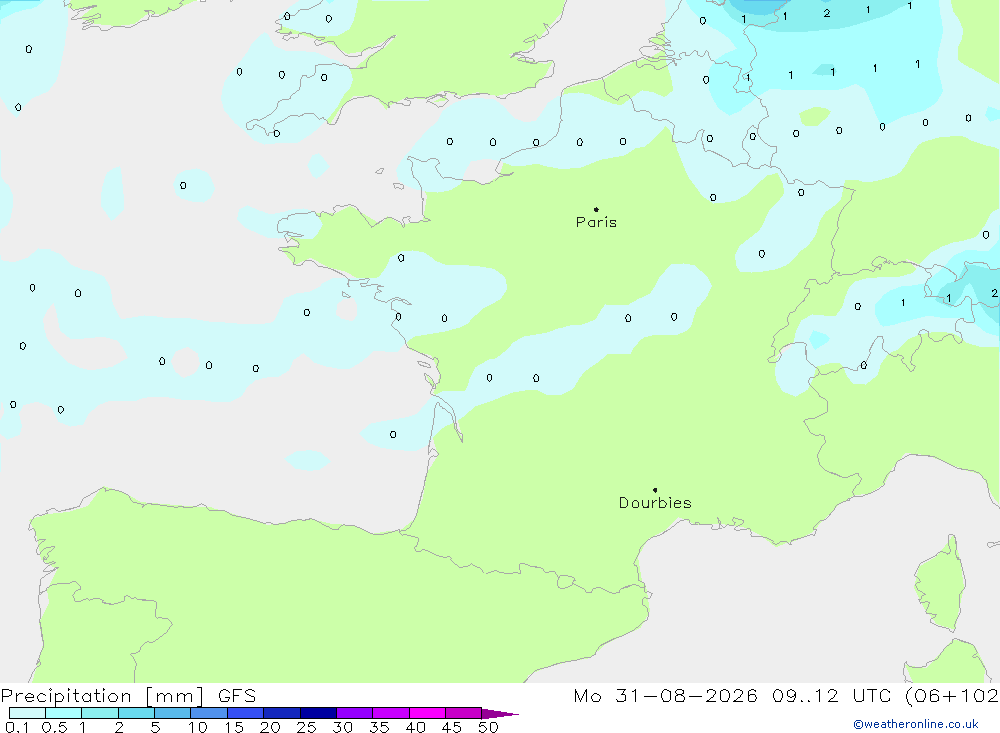Image resolution: width=1000 pixels, height=733 pixels.
Task: Open the weatheronline.co.uk copyright link
Action: click(x=916, y=724)
